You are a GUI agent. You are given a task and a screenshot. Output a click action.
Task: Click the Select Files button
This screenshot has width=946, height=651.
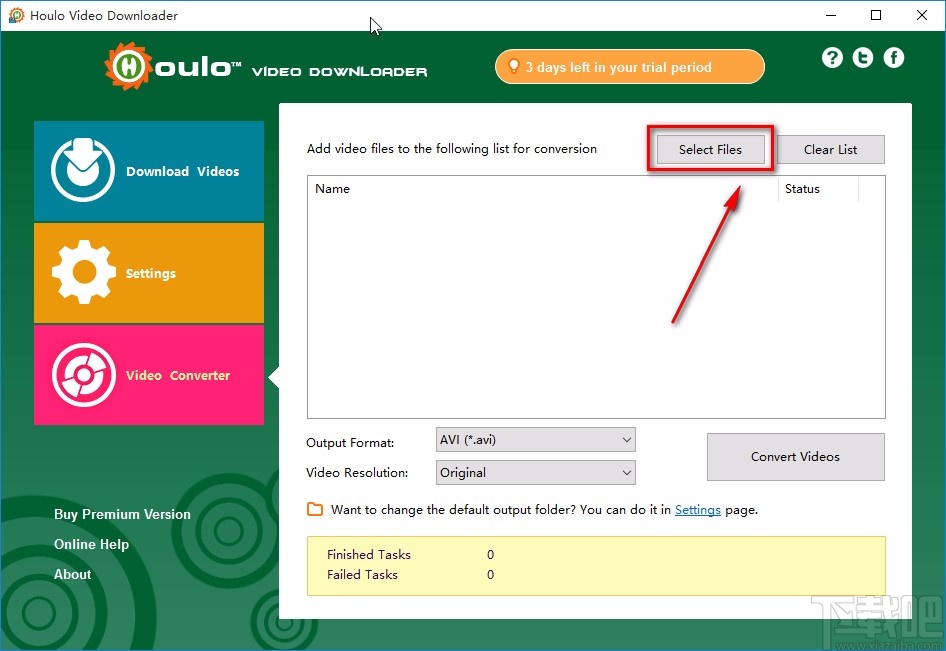(x=710, y=148)
